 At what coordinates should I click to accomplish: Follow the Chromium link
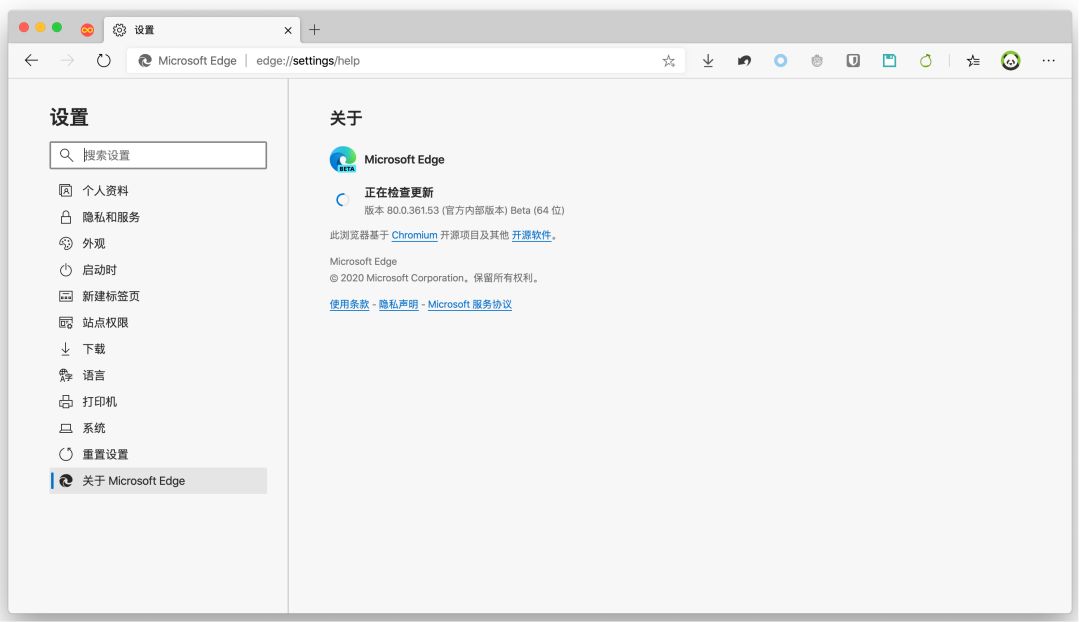point(414,235)
